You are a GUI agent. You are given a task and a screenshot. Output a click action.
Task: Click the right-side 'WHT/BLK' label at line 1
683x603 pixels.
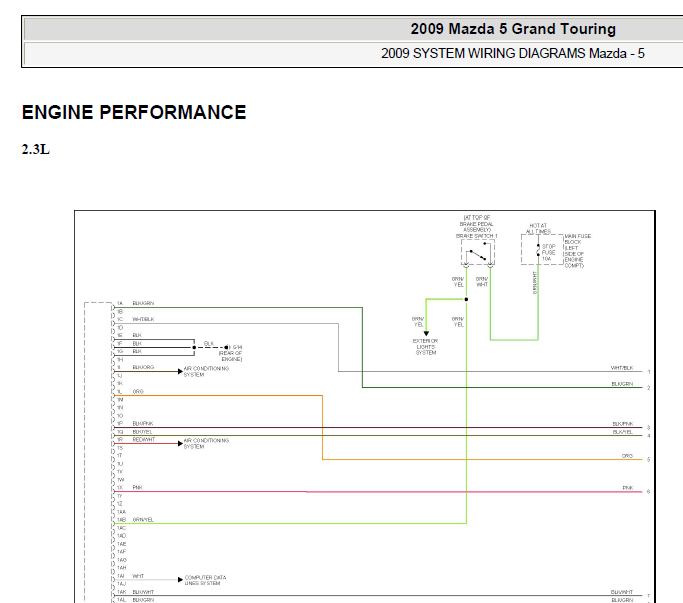pos(622,368)
